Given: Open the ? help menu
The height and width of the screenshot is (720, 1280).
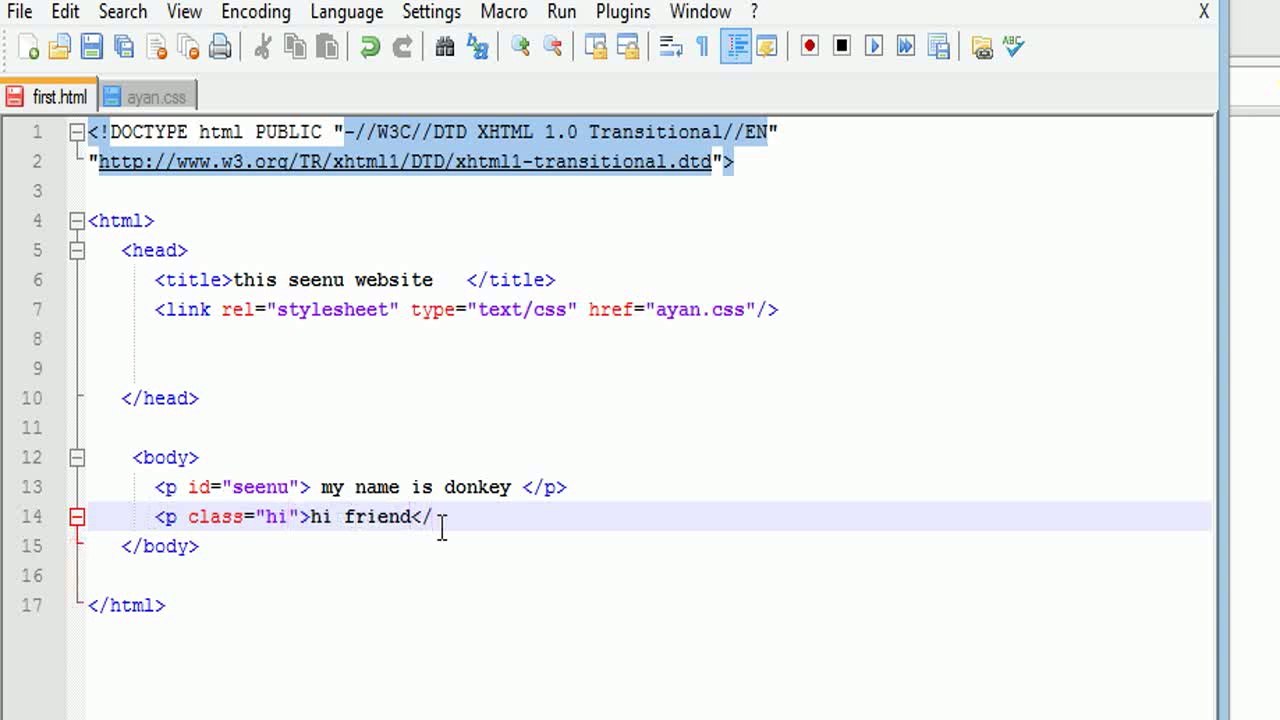Looking at the screenshot, I should 754,12.
